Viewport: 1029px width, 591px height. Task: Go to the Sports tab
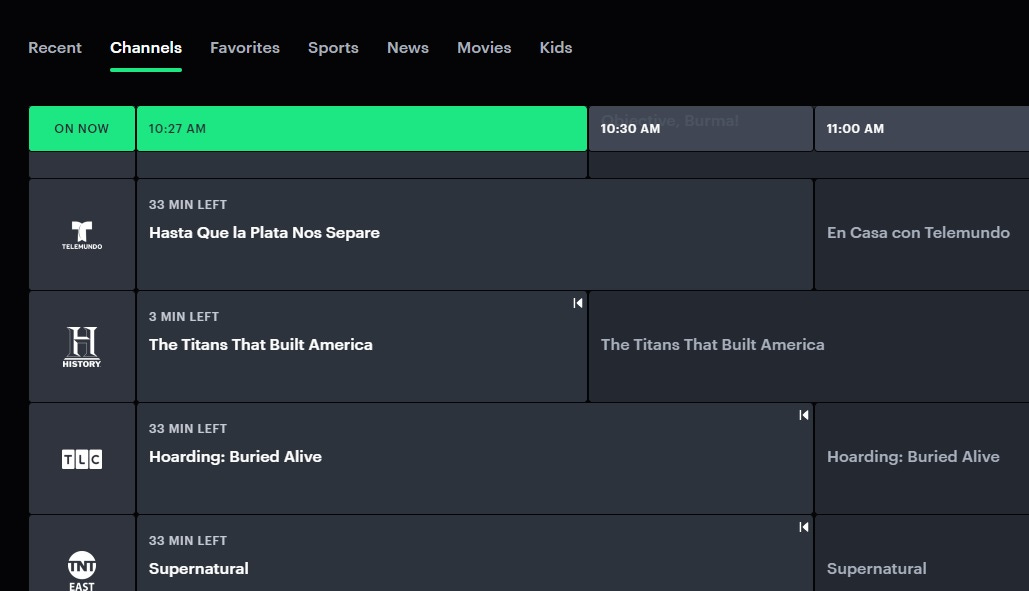[333, 48]
